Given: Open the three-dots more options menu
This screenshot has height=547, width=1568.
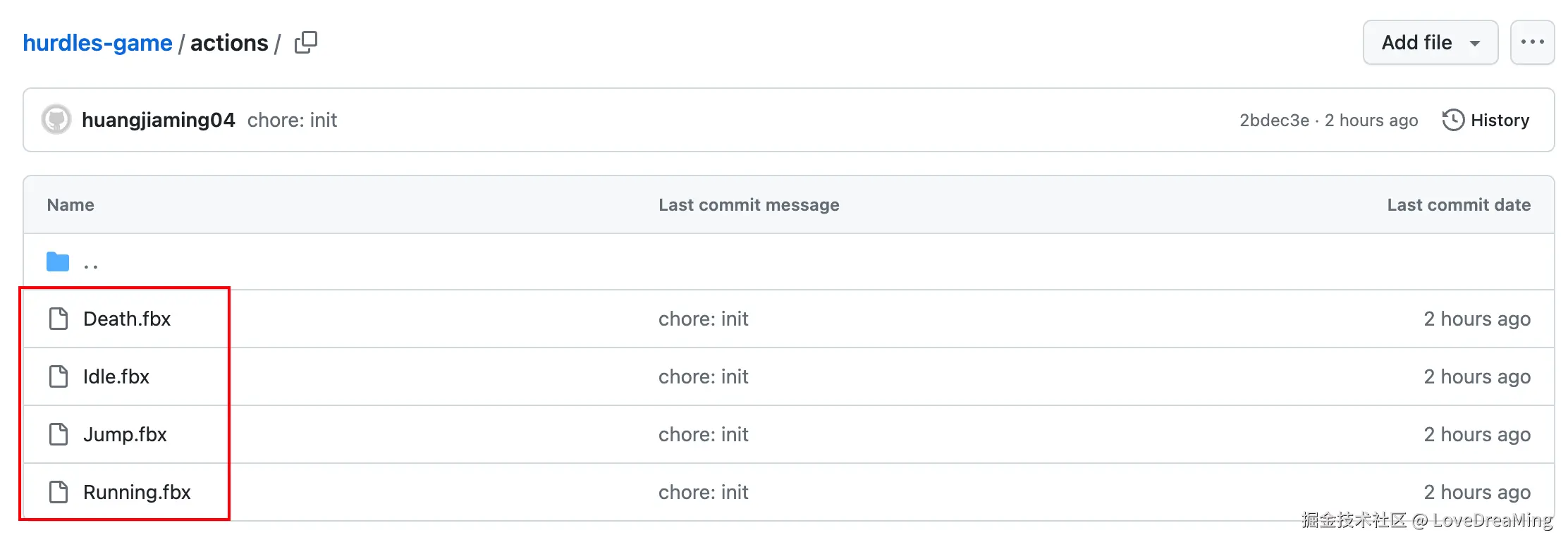Looking at the screenshot, I should click(1532, 42).
